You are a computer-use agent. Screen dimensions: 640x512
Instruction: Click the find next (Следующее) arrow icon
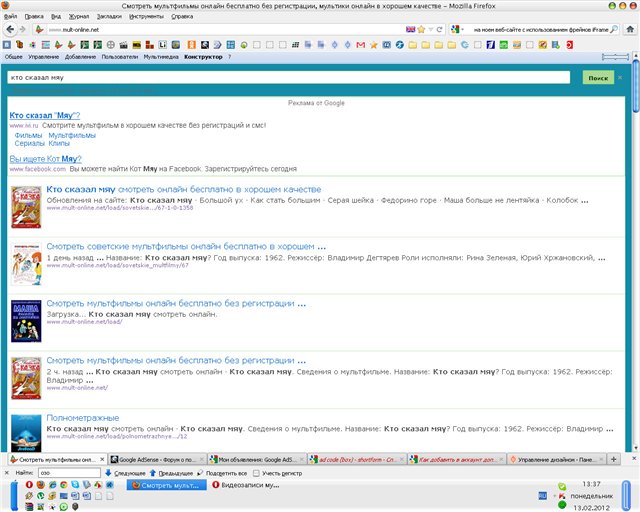(x=108, y=472)
